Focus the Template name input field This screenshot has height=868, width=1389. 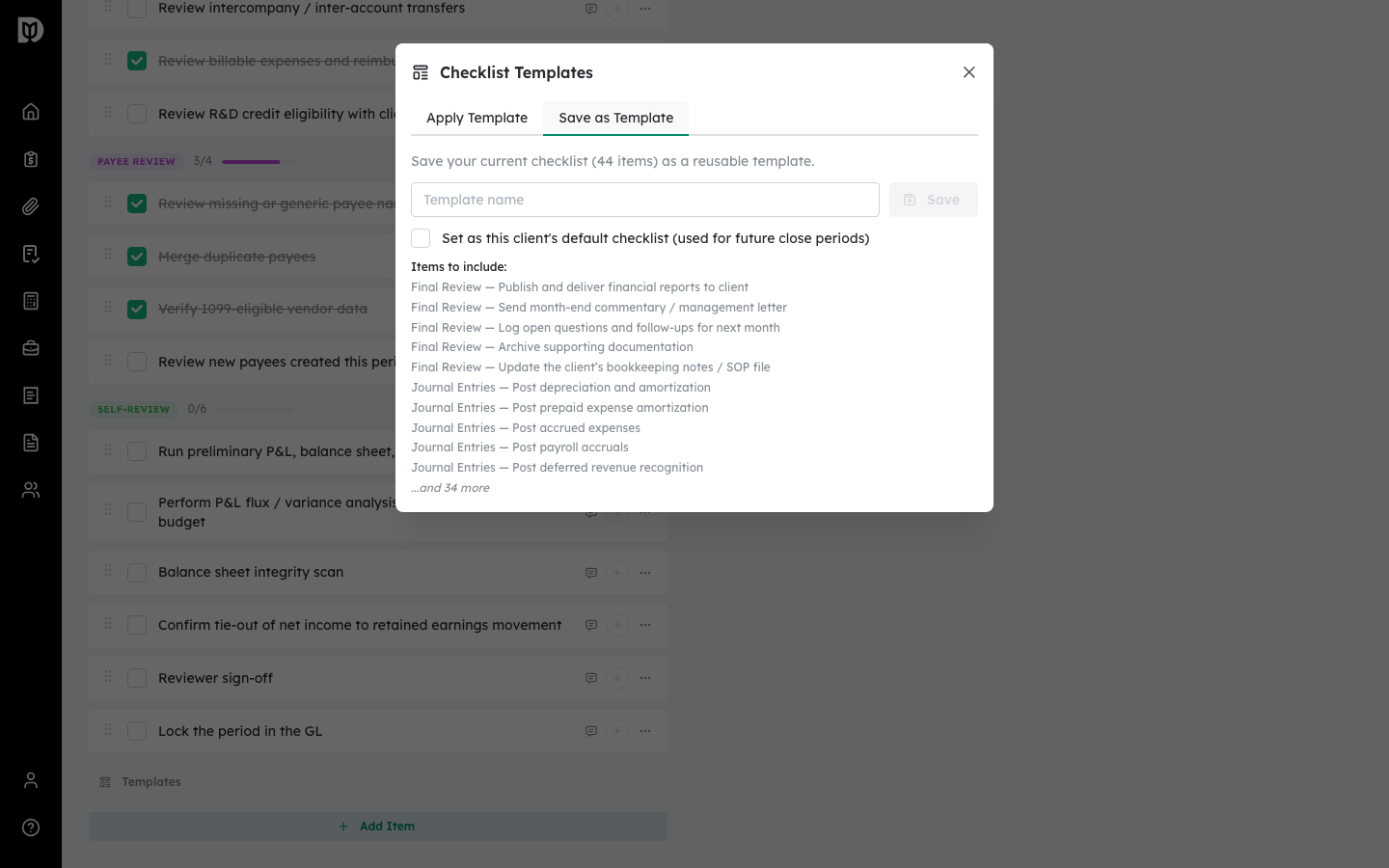645,200
